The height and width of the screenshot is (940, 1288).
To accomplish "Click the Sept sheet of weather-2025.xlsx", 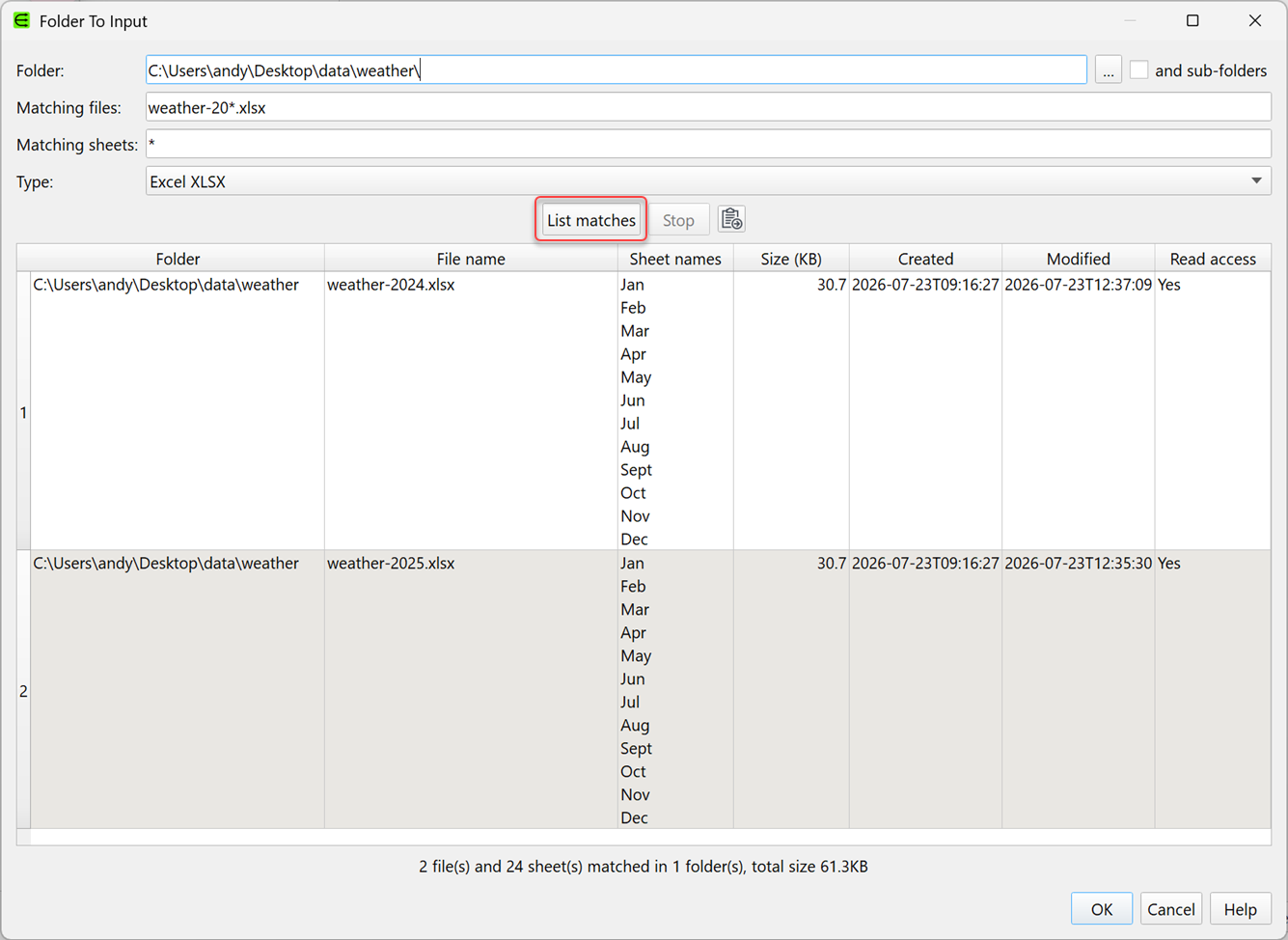I will pos(636,749).
